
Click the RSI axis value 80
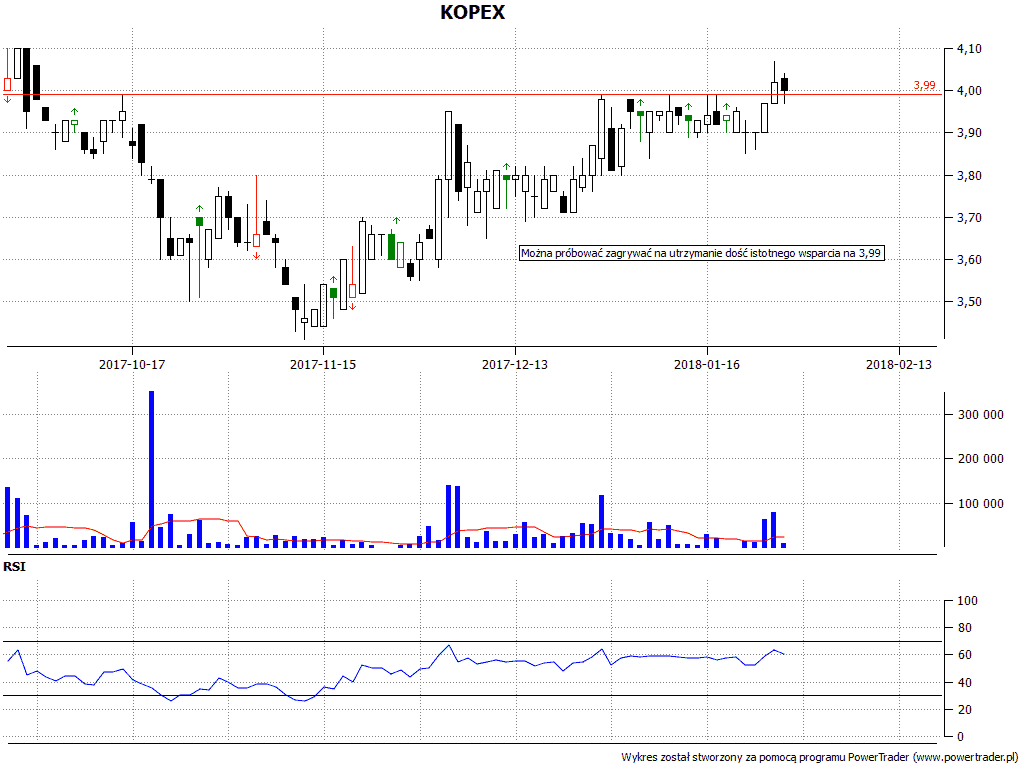[x=964, y=628]
